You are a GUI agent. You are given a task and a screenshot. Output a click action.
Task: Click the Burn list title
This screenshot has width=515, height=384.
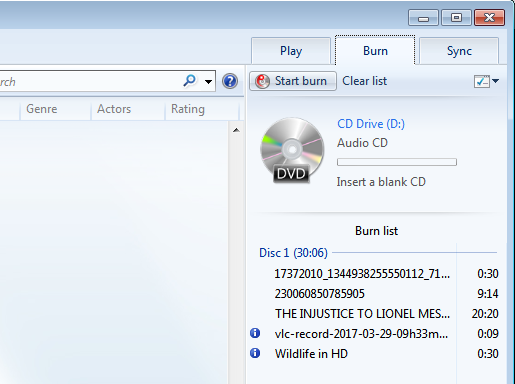tap(376, 231)
